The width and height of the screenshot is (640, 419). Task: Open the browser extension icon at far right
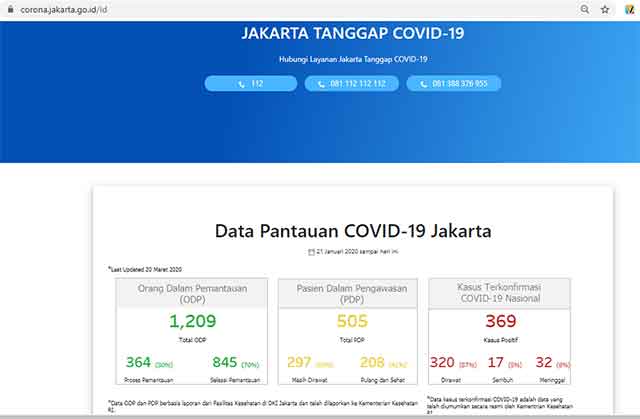pyautogui.click(x=629, y=9)
